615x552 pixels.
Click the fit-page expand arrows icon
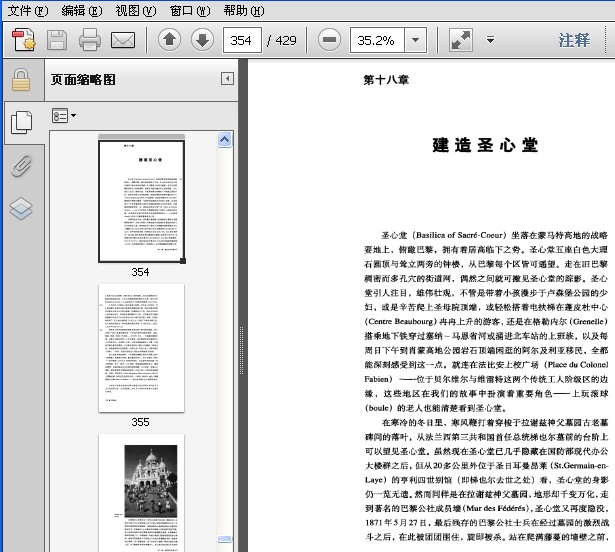(x=460, y=40)
